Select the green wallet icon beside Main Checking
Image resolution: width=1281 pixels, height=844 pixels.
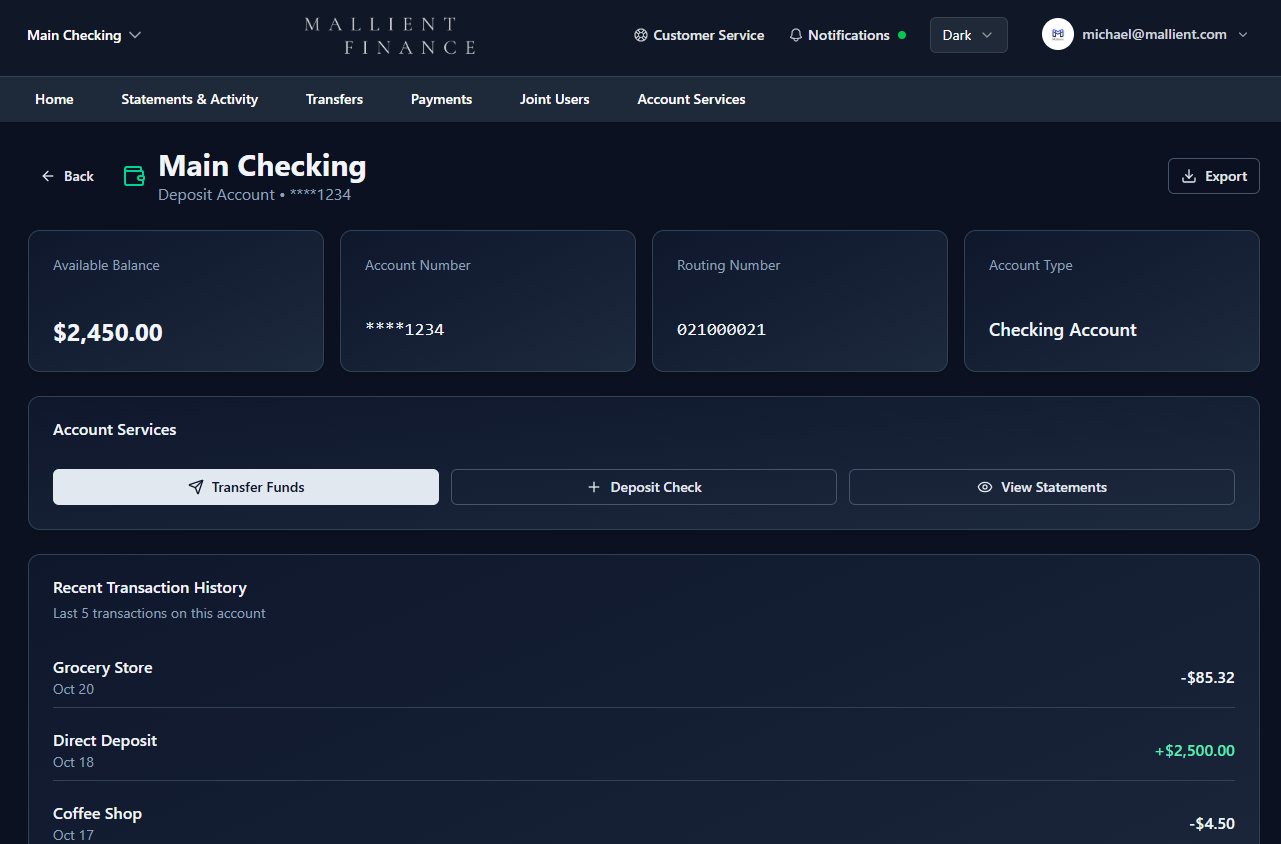(134, 175)
